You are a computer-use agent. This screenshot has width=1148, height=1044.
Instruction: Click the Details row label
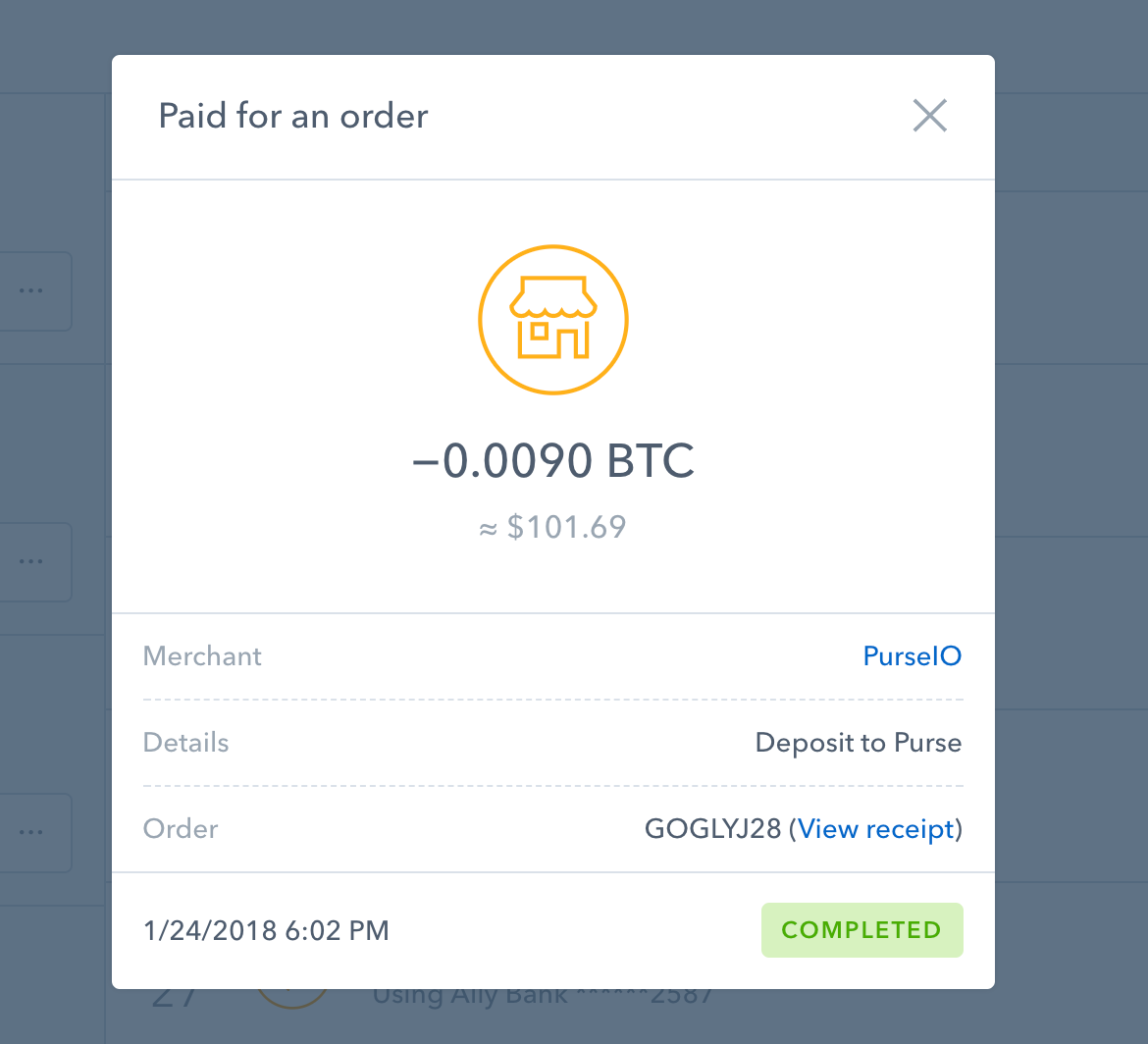185,743
